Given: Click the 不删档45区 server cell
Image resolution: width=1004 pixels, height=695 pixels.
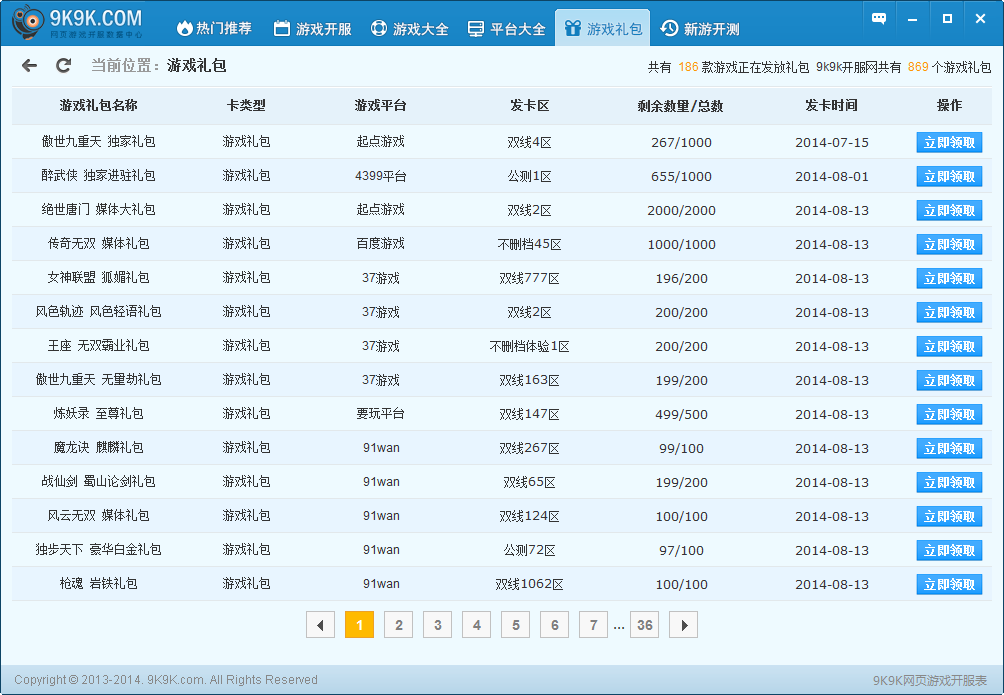Looking at the screenshot, I should tap(530, 244).
